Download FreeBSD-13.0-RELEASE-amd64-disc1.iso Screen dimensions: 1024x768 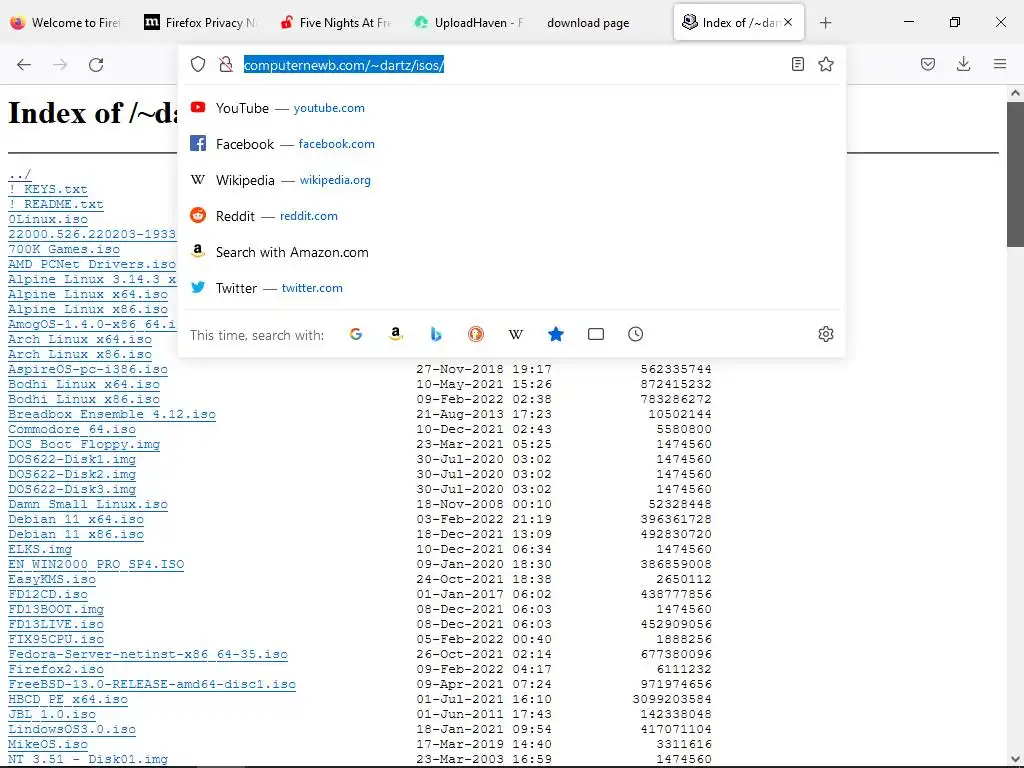152,685
